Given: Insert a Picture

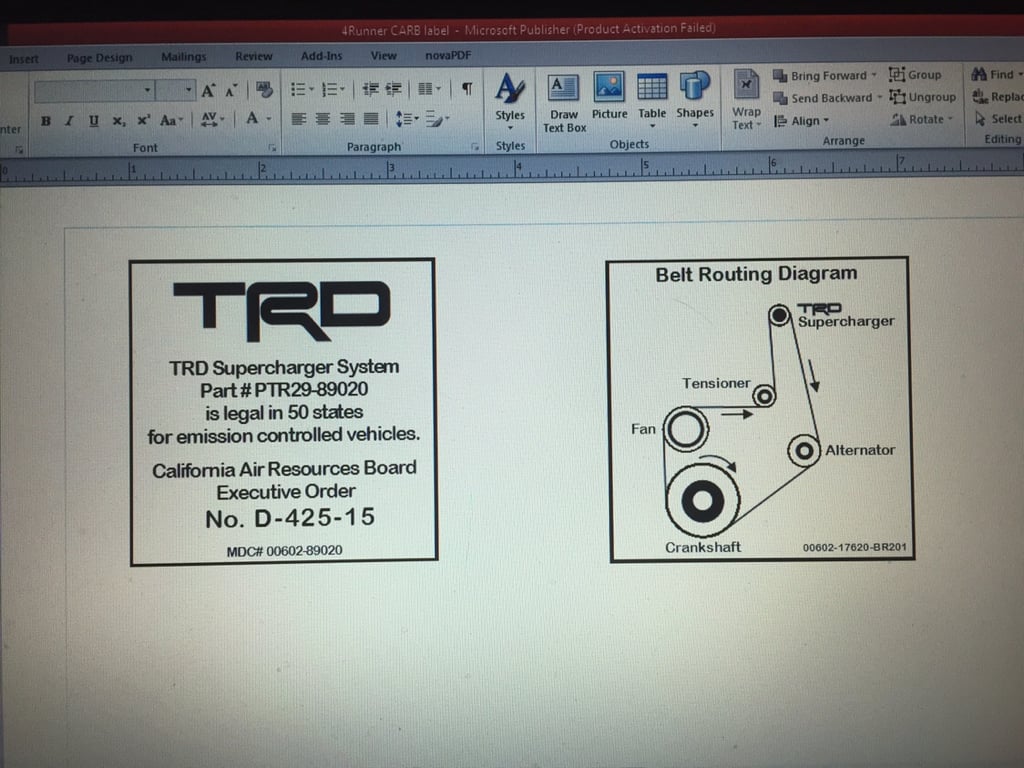Looking at the screenshot, I should click(609, 96).
